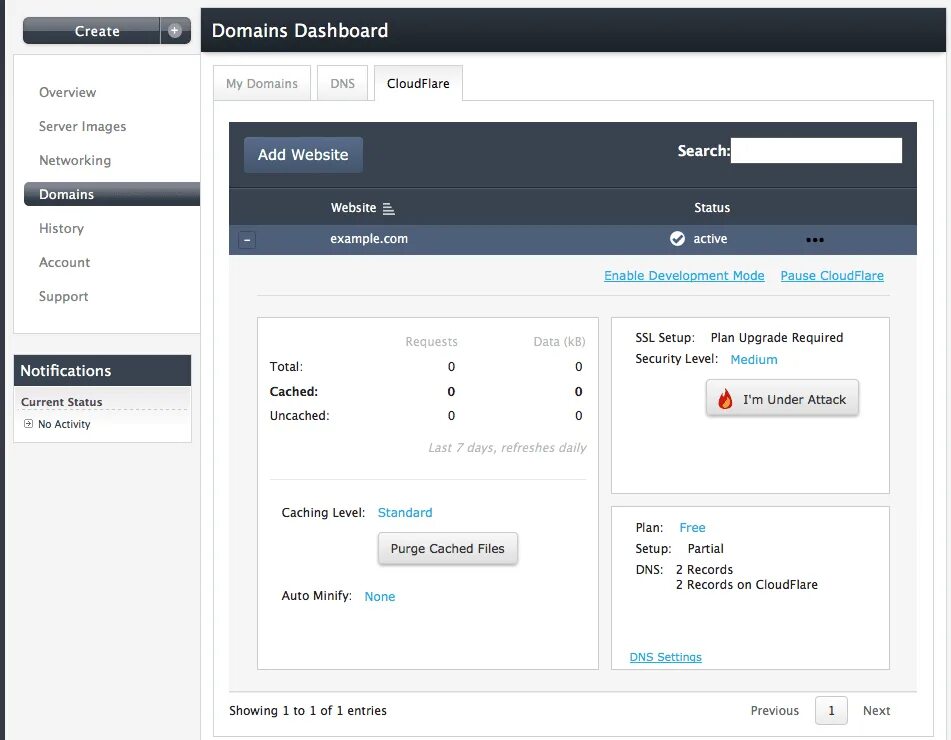951x740 pixels.
Task: Click the Plan Upgrade Required text
Action: pos(776,337)
